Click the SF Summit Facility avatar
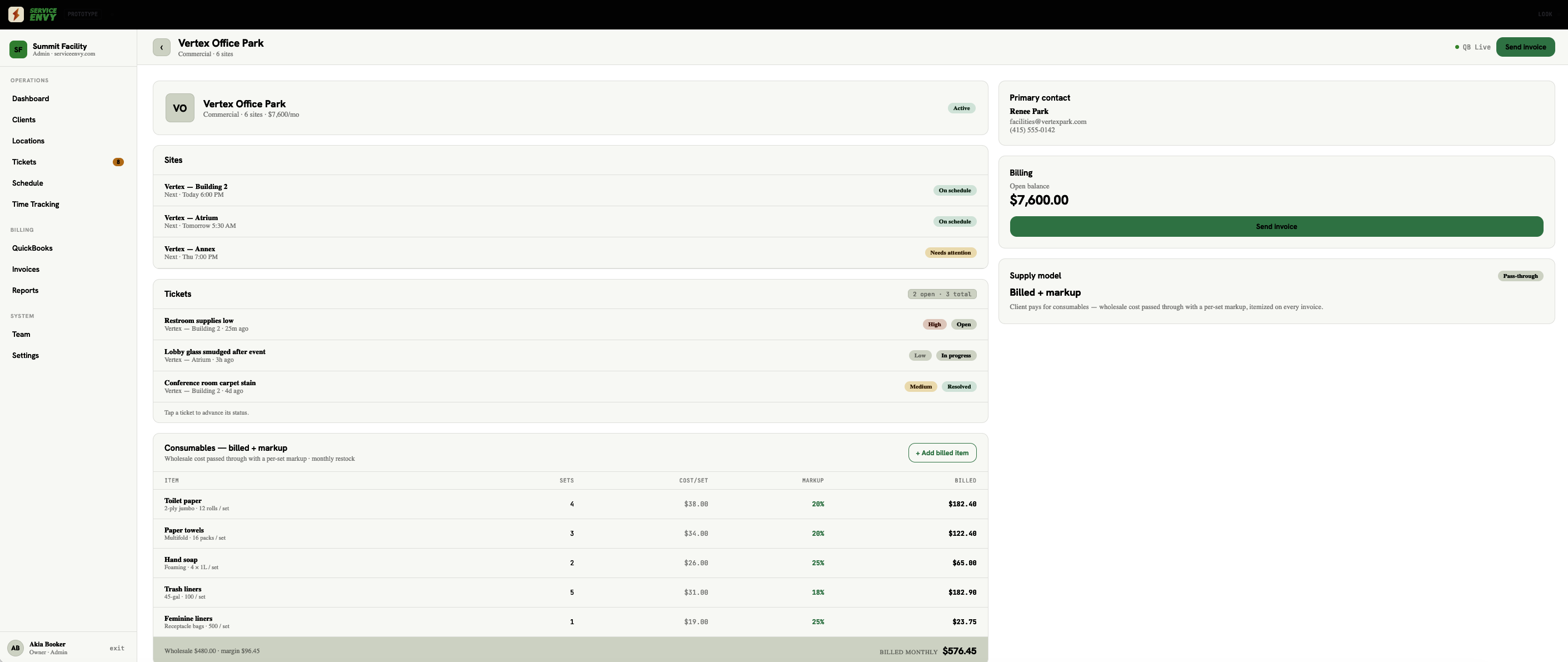Image resolution: width=1568 pixels, height=662 pixels. tap(18, 50)
